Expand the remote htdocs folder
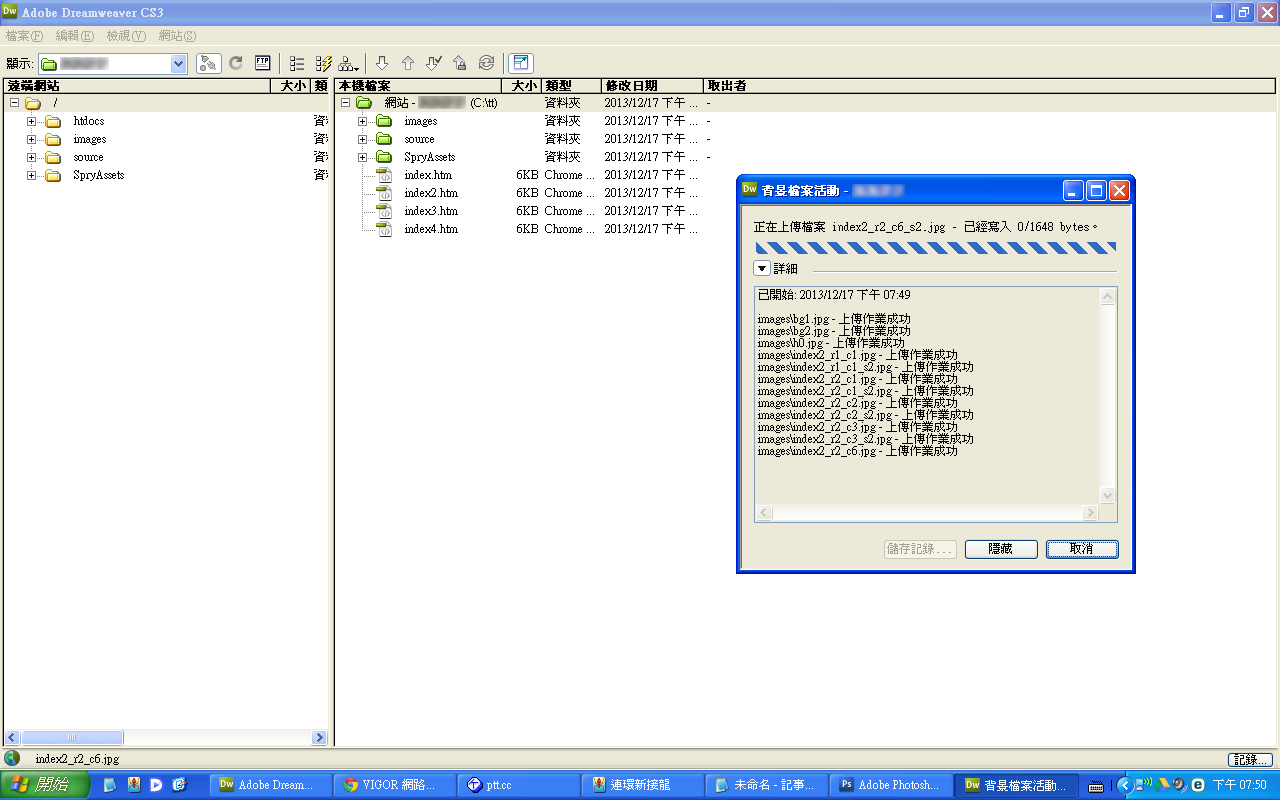Image resolution: width=1280 pixels, height=800 pixels. [31, 122]
